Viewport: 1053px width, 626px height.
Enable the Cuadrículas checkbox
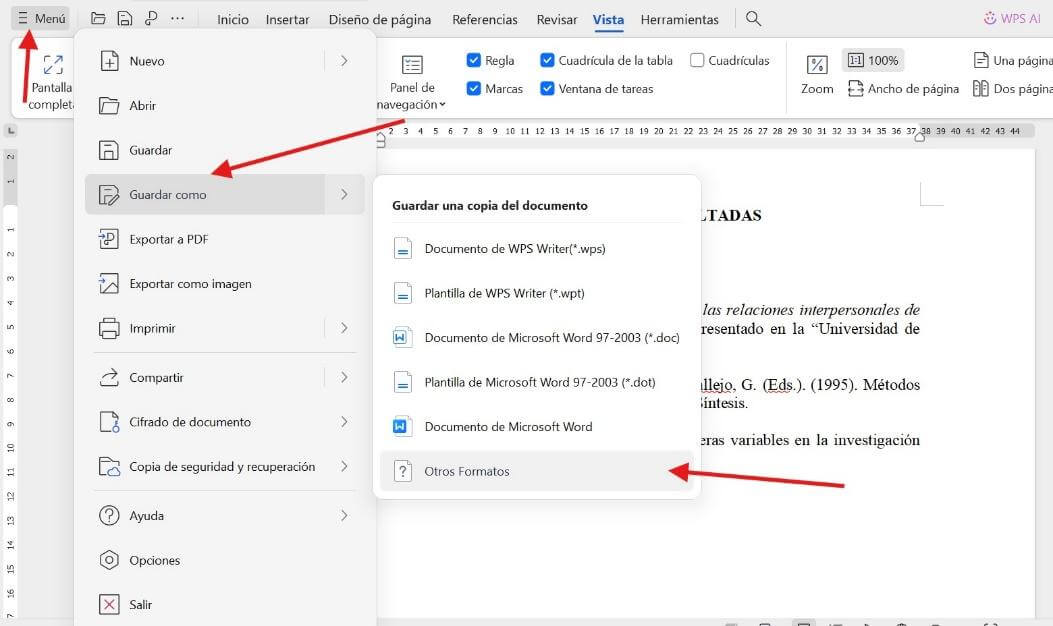click(696, 60)
